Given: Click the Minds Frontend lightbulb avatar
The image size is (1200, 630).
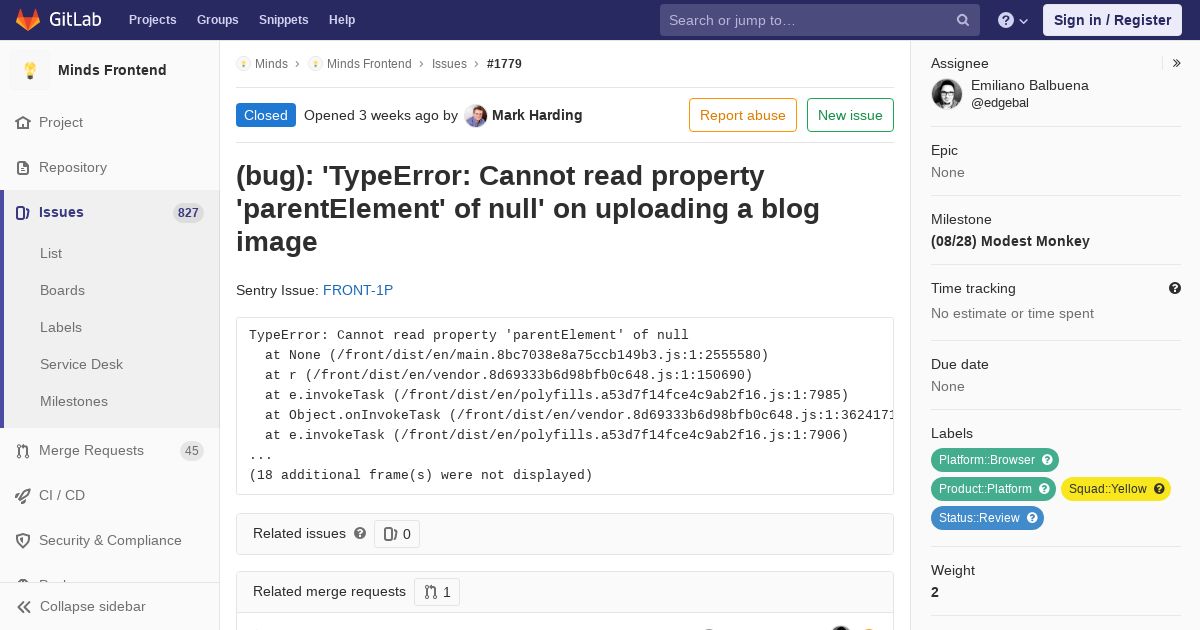Looking at the screenshot, I should [x=30, y=70].
